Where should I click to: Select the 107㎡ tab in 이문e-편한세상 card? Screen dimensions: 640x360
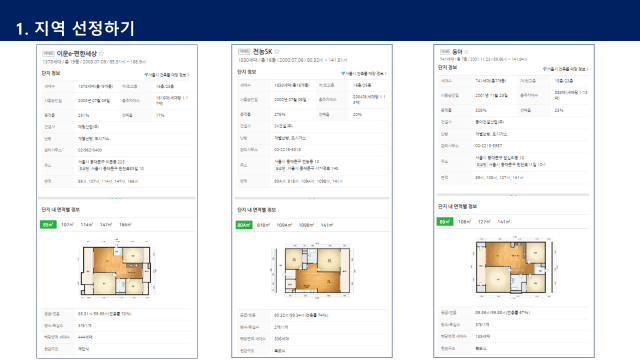pos(67,225)
